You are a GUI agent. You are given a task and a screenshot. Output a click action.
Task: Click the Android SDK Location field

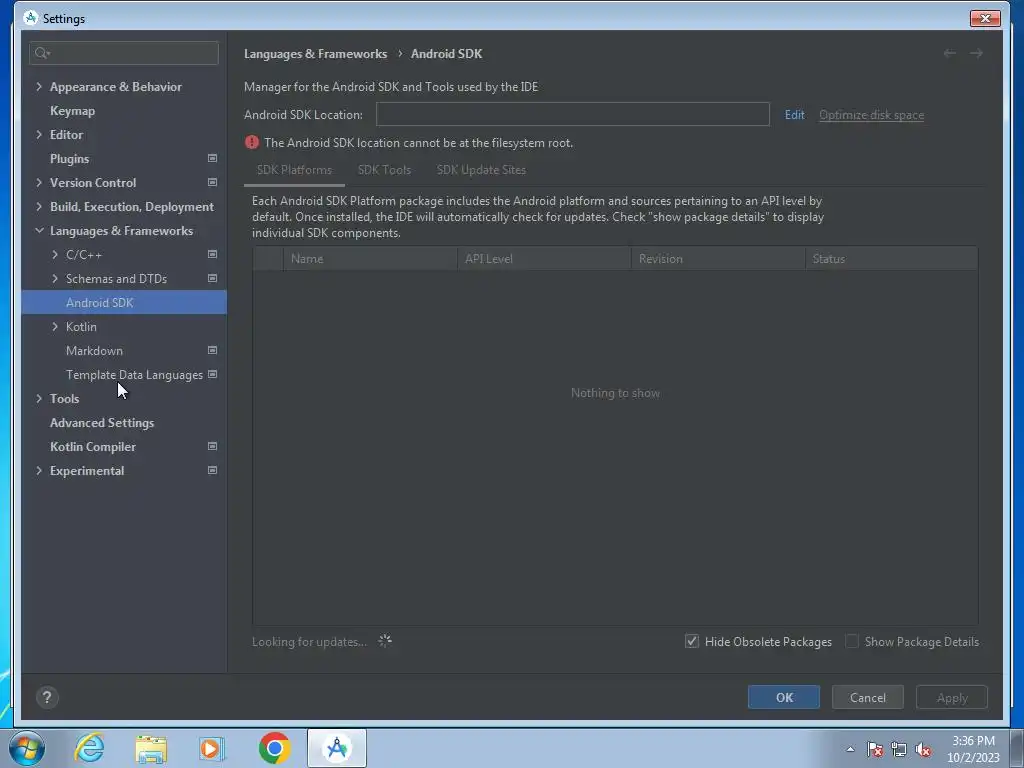point(573,114)
